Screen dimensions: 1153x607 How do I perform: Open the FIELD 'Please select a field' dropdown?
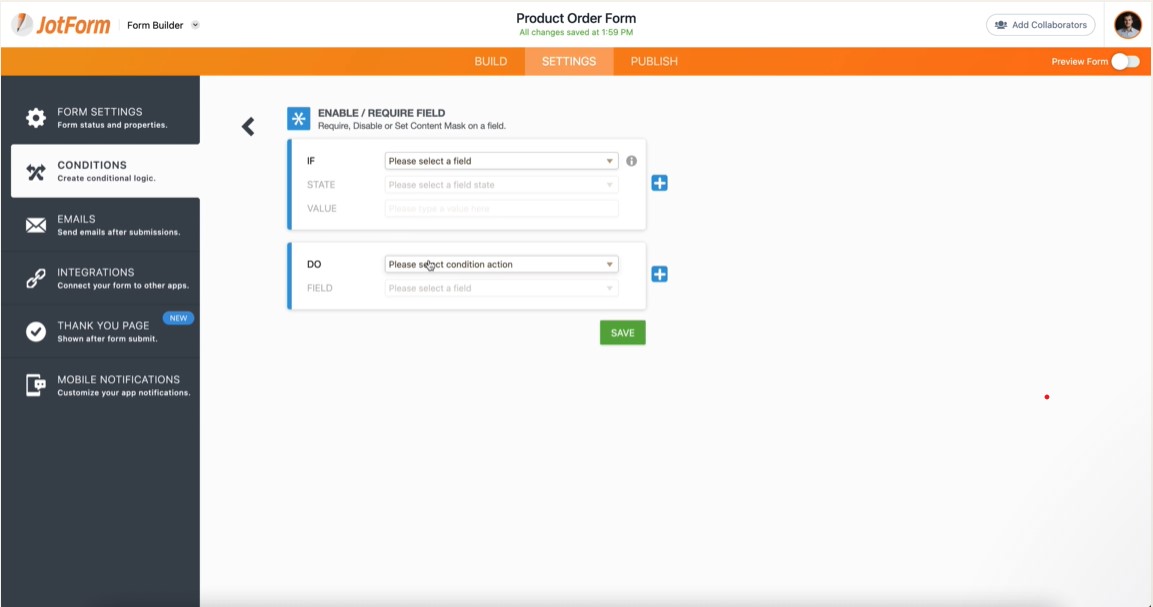[x=501, y=288]
